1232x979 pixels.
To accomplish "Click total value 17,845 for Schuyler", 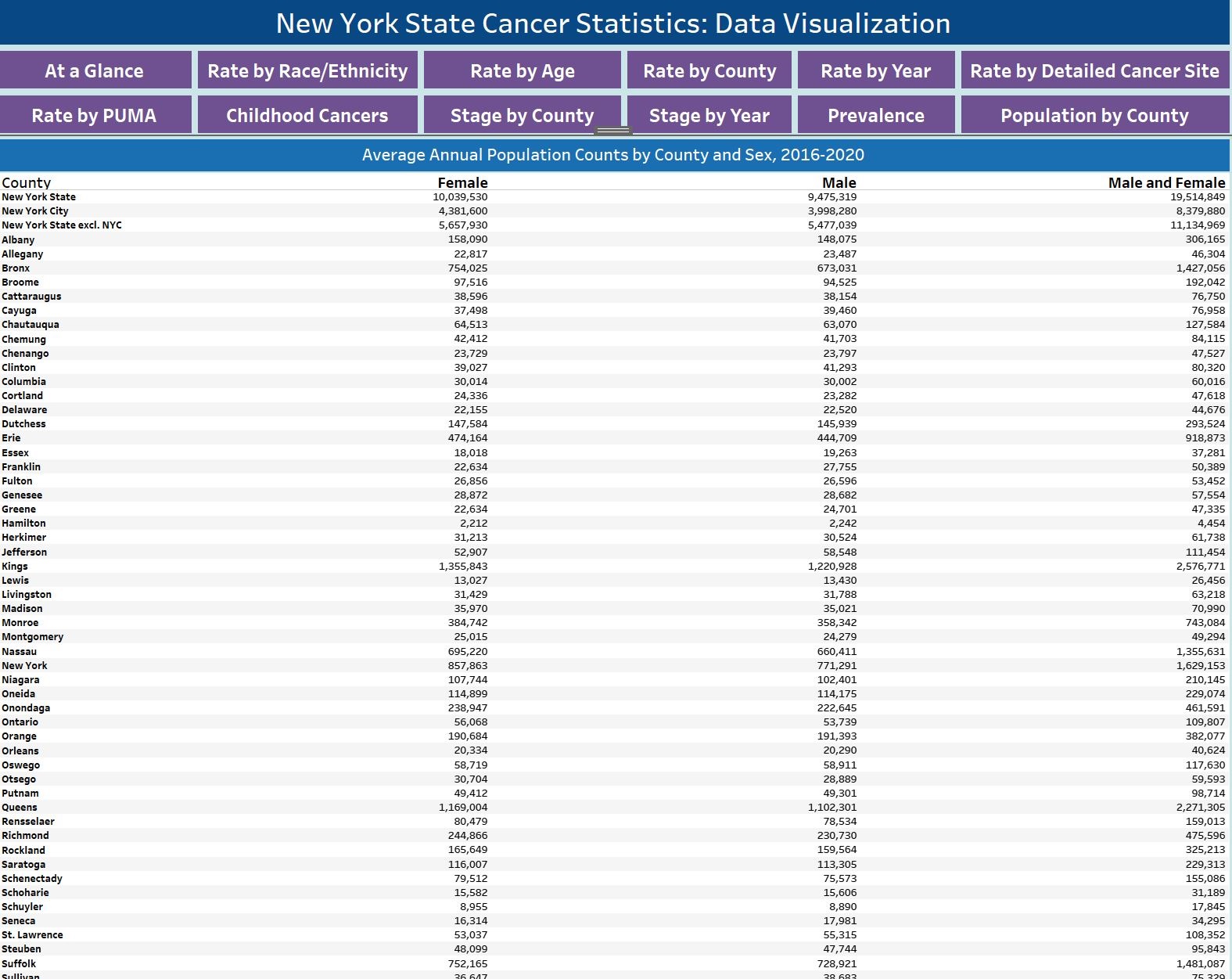I will click(x=1209, y=907).
